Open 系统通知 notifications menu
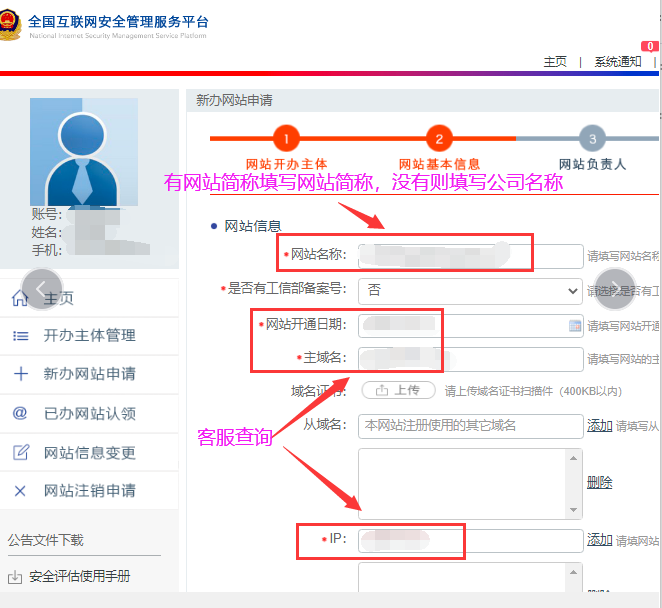This screenshot has width=662, height=608. click(618, 62)
